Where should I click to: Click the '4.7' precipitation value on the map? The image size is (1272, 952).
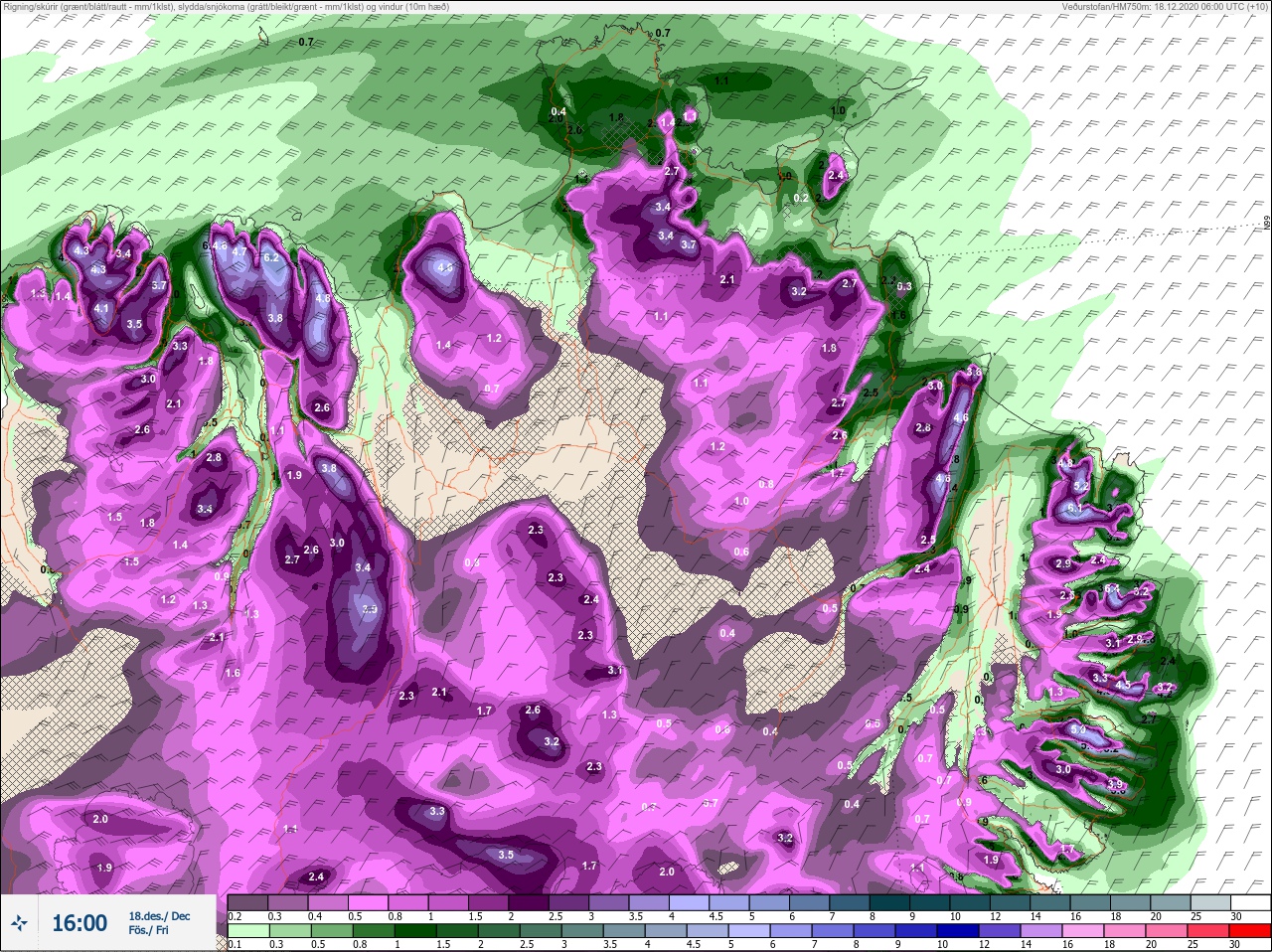point(239,251)
